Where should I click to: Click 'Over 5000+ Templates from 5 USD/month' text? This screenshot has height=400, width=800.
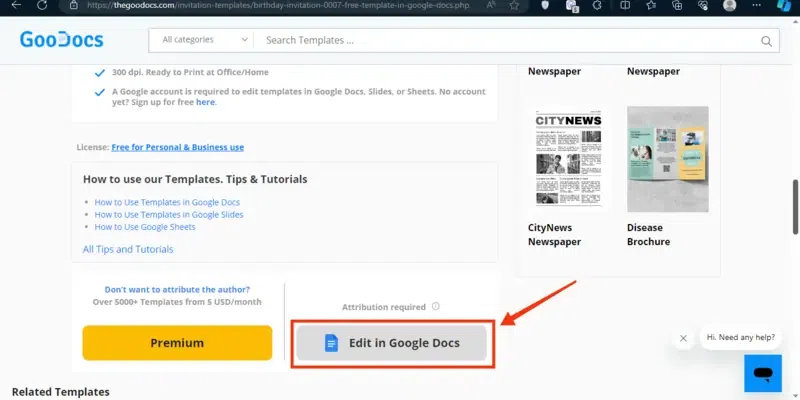coord(177,302)
